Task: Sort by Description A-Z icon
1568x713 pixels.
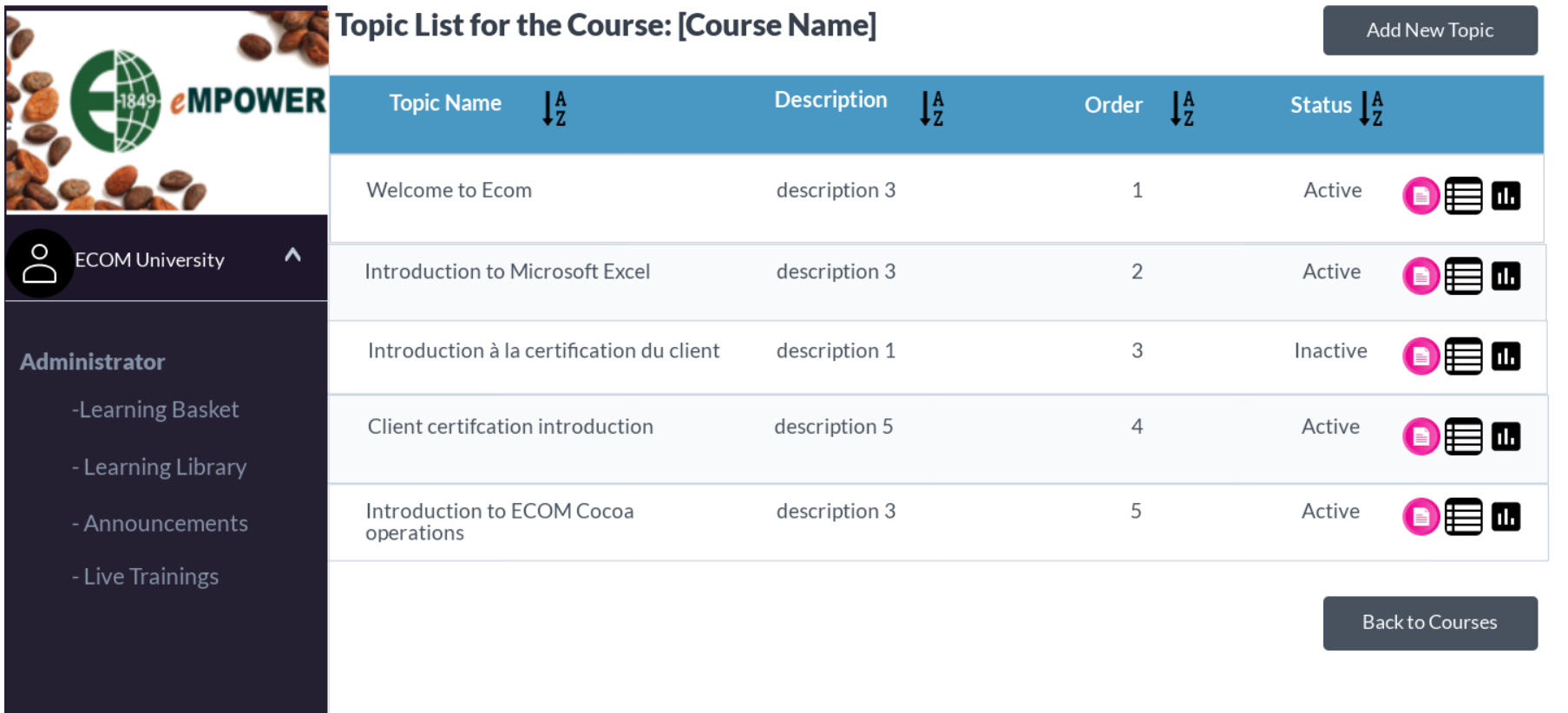Action: (932, 108)
